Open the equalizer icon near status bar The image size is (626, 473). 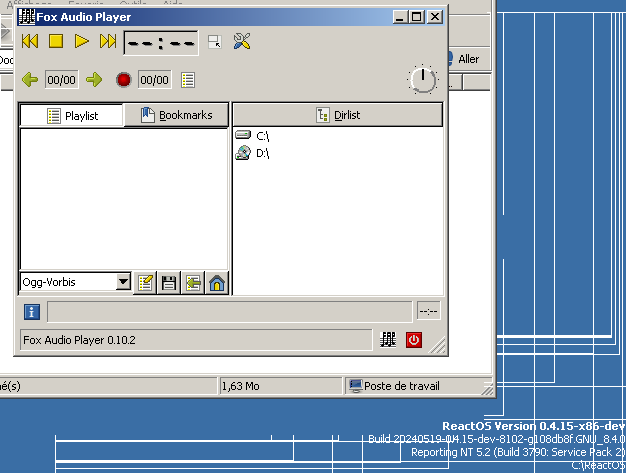pos(388,340)
